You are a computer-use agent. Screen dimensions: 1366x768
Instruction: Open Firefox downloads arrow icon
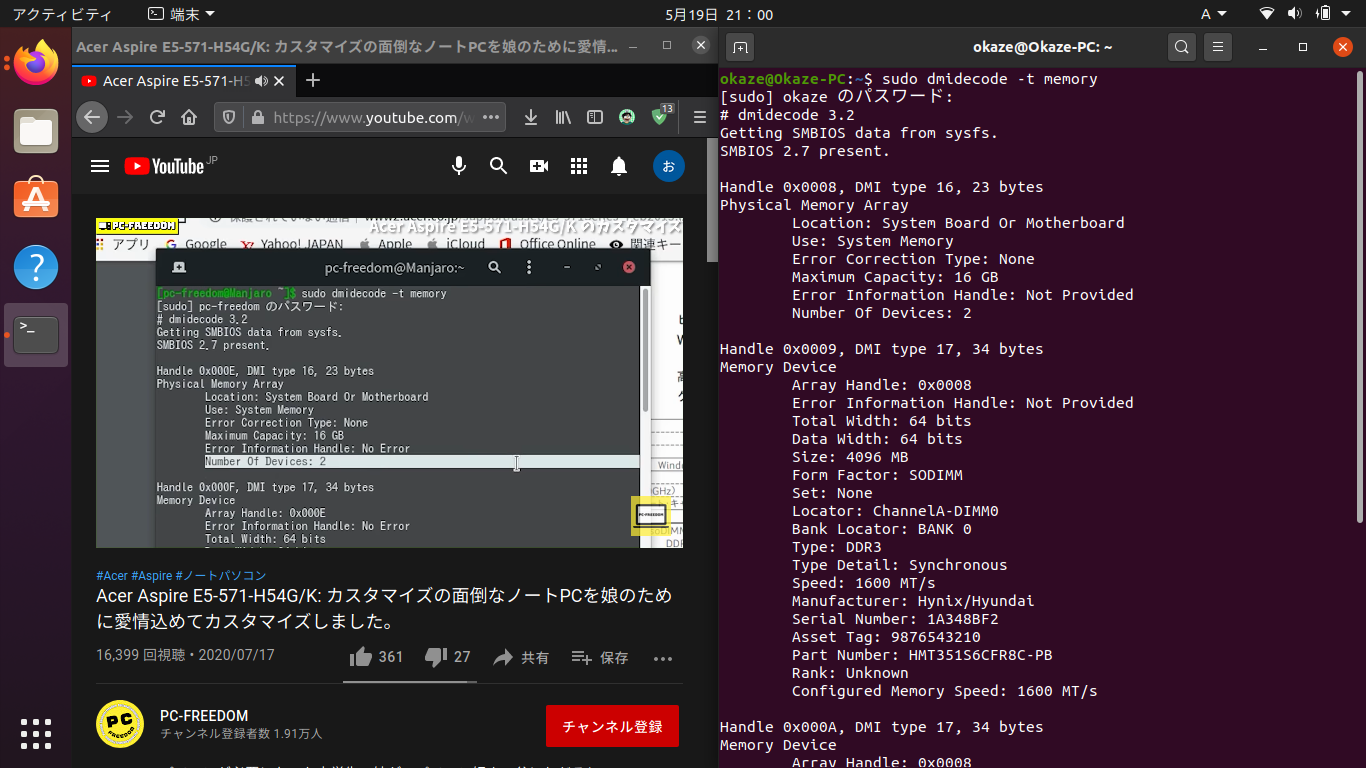[x=531, y=118]
